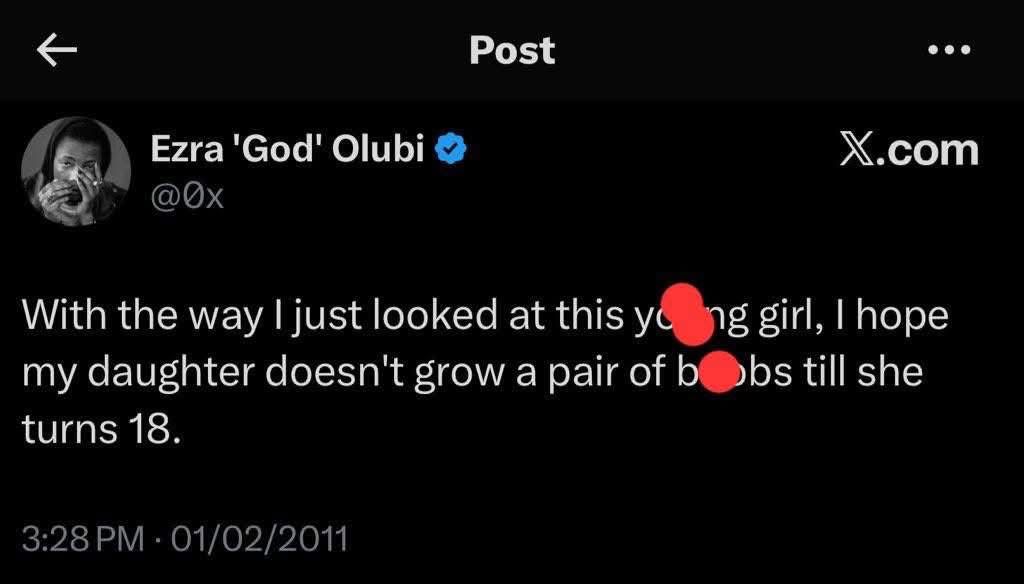Screen dimensions: 1024x584
Task: Click the words 'I hope' in the post
Action: [883, 317]
